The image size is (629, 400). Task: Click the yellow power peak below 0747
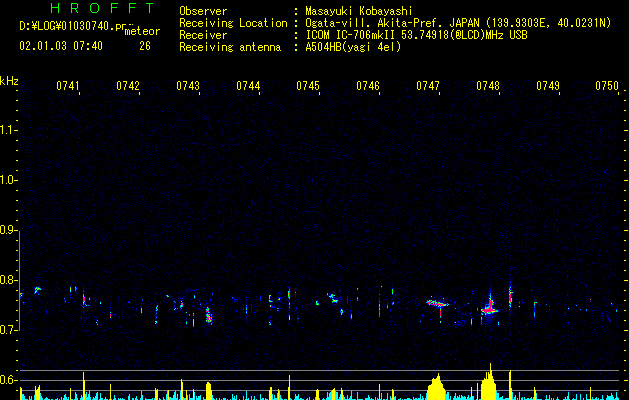point(436,387)
